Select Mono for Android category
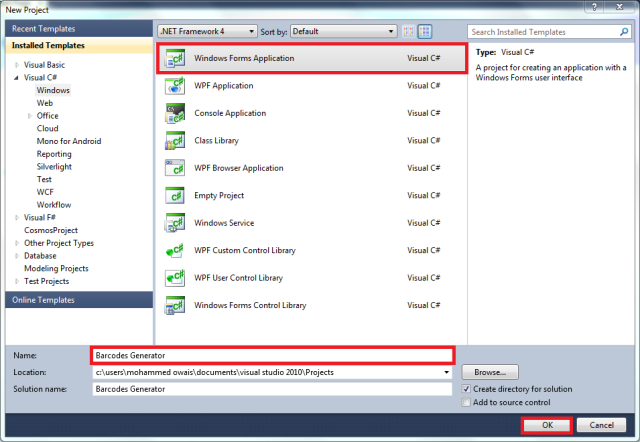The height and width of the screenshot is (442, 640). click(x=69, y=141)
